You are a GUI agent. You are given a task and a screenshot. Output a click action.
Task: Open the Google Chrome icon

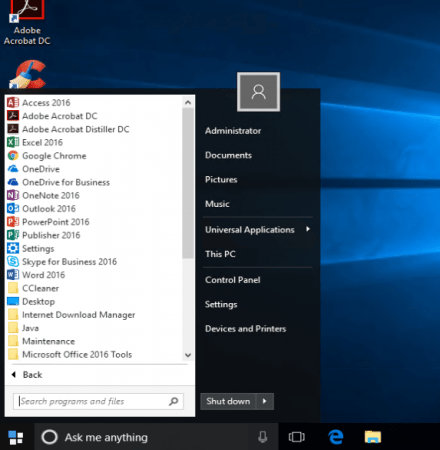pos(13,156)
